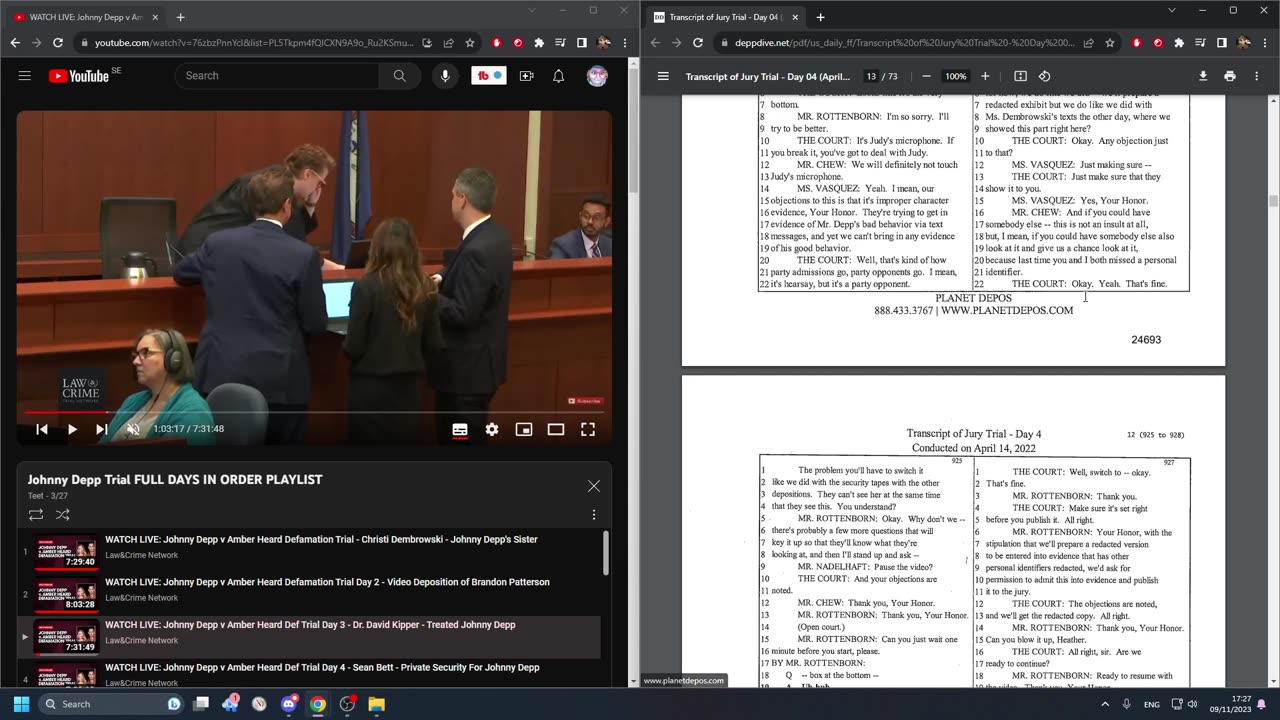Click the playlist title Johnny Depp Trial FULL DAYS
The height and width of the screenshot is (720, 1280).
(x=175, y=480)
